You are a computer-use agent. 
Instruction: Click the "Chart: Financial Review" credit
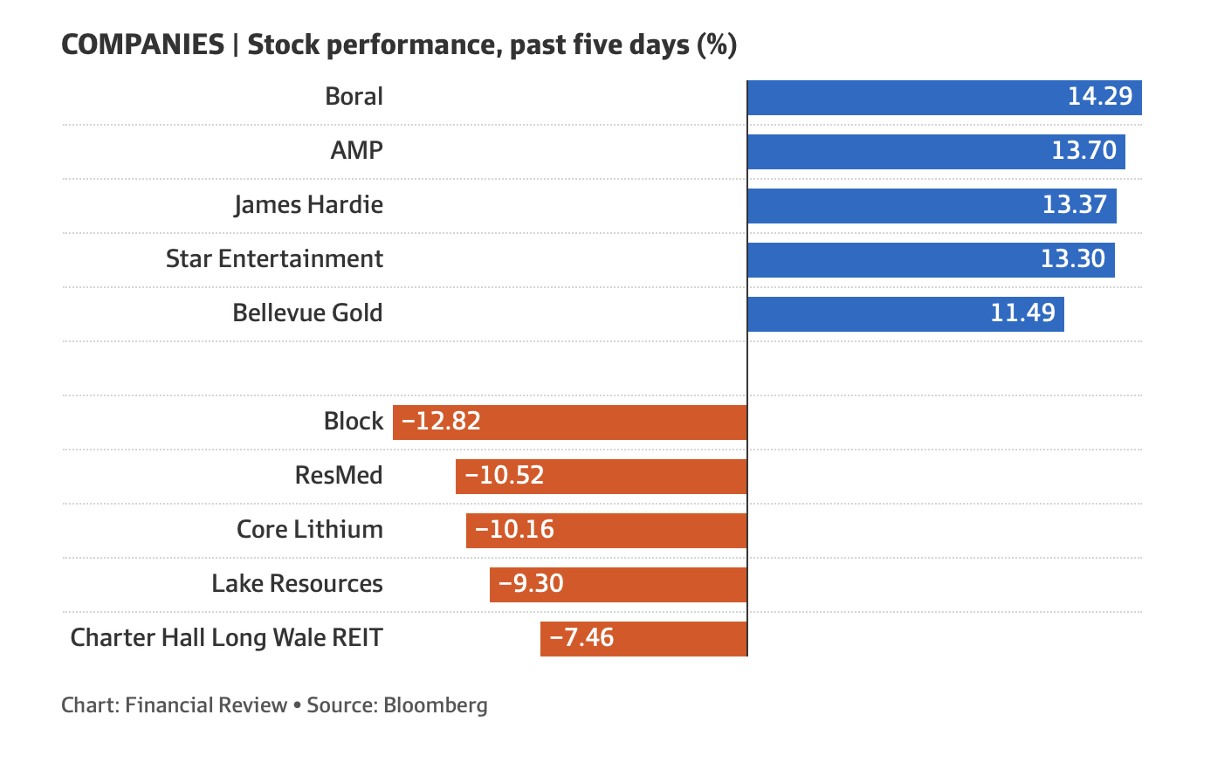pyautogui.click(x=174, y=705)
